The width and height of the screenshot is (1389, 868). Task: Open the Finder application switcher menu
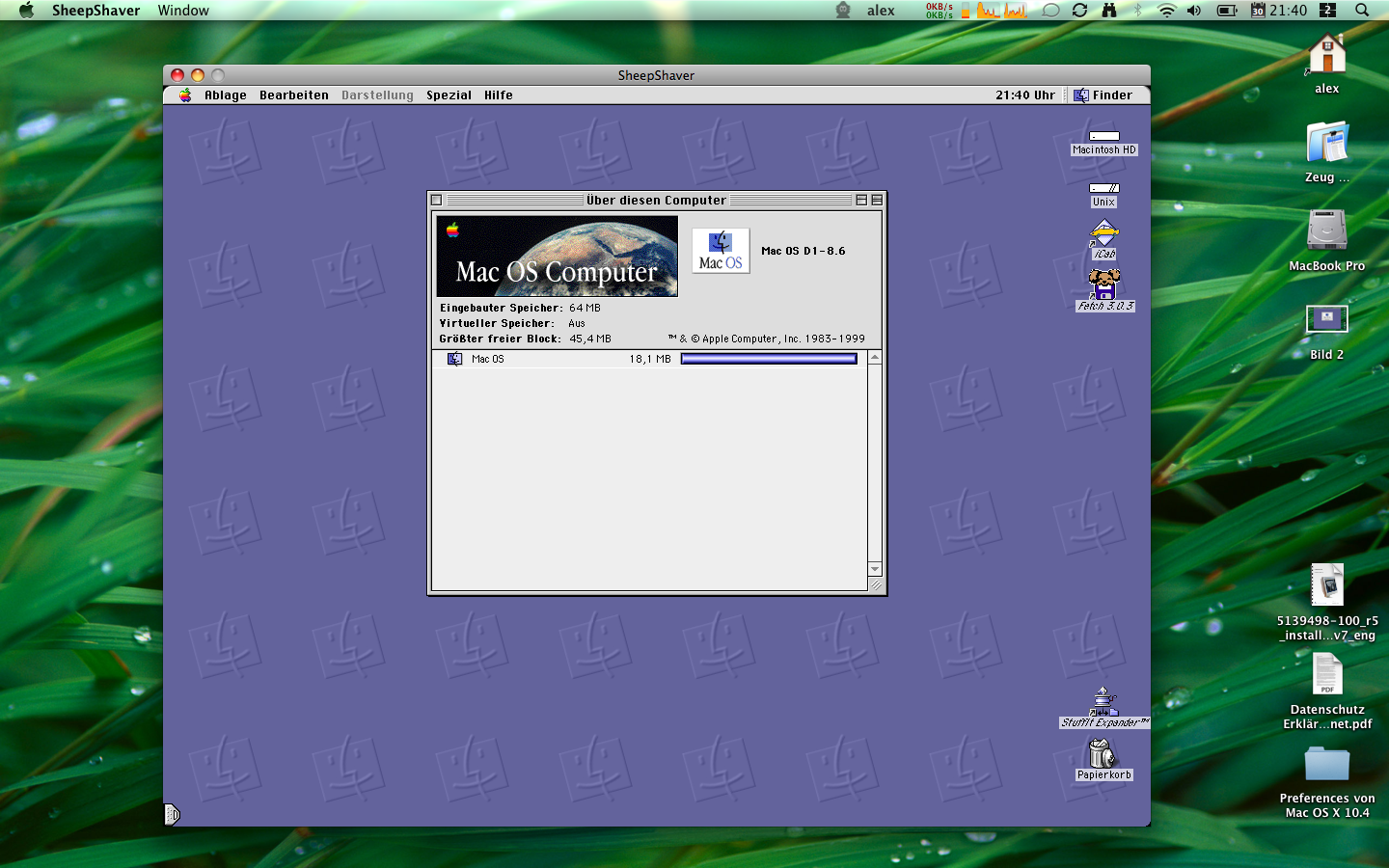pyautogui.click(x=1103, y=95)
